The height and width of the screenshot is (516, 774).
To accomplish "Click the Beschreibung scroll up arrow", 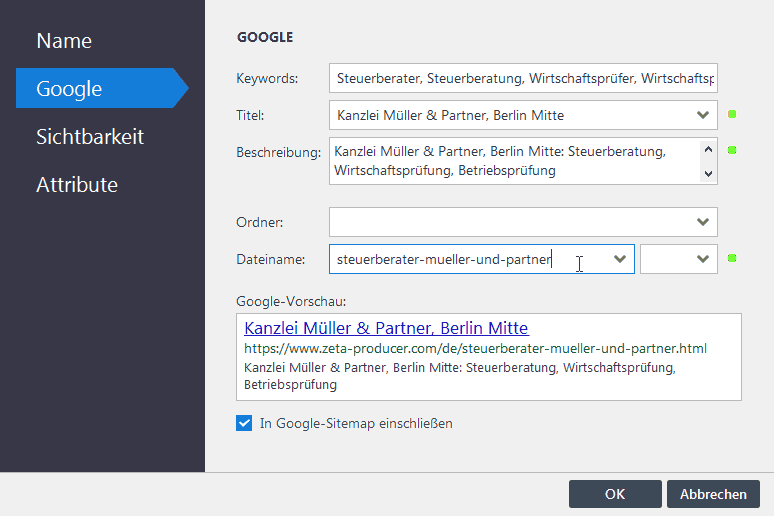I will (x=708, y=149).
